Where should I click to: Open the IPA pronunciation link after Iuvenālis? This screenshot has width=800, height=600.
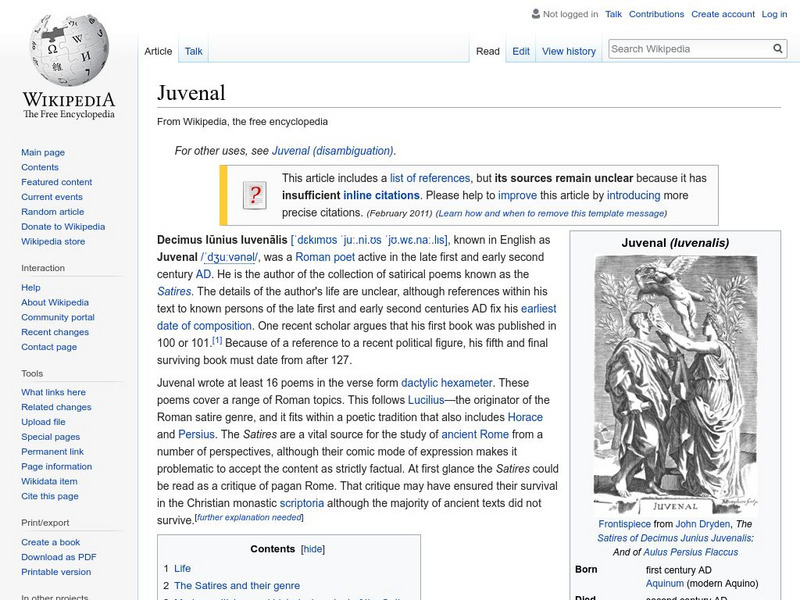369,240
